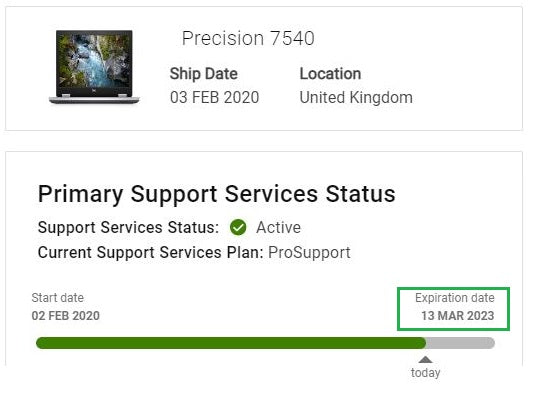The image size is (533, 418).
Task: Click the United Kingdom location text
Action: 356,98
